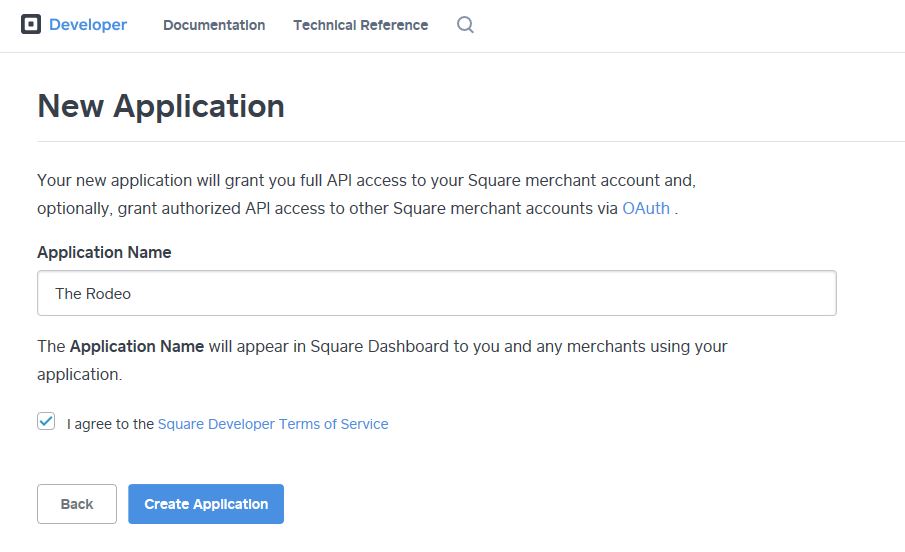Click the Back button
This screenshot has width=905, height=552.
tap(77, 504)
